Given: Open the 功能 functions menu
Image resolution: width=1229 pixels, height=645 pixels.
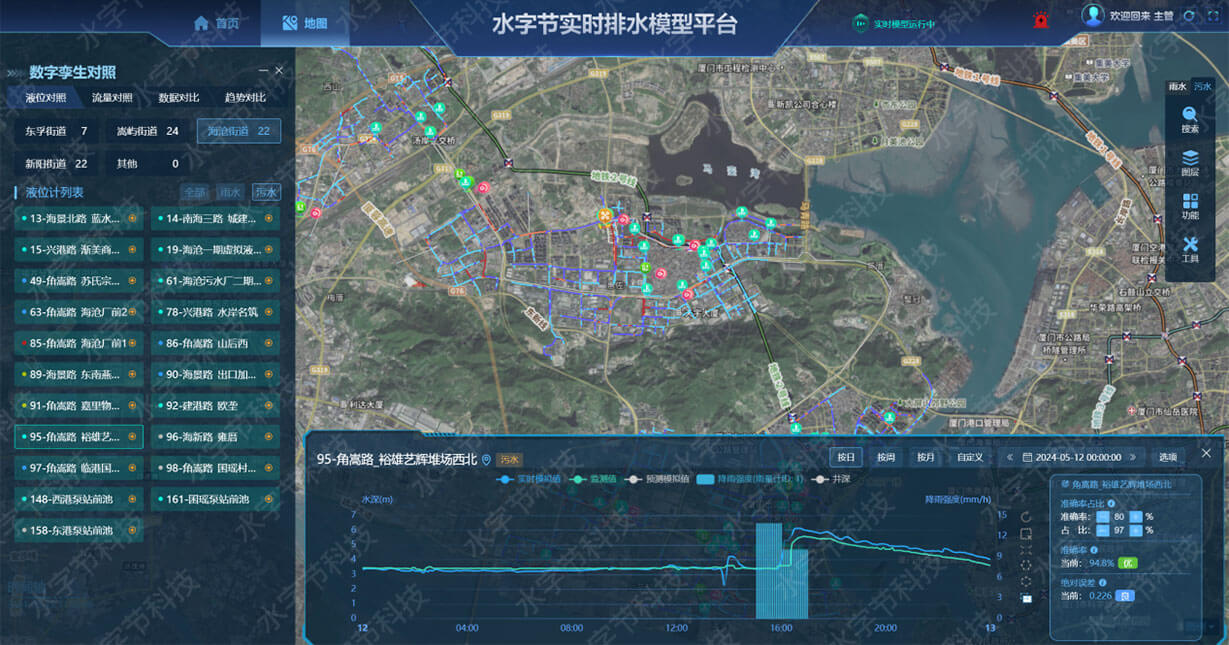Looking at the screenshot, I should [x=1190, y=206].
